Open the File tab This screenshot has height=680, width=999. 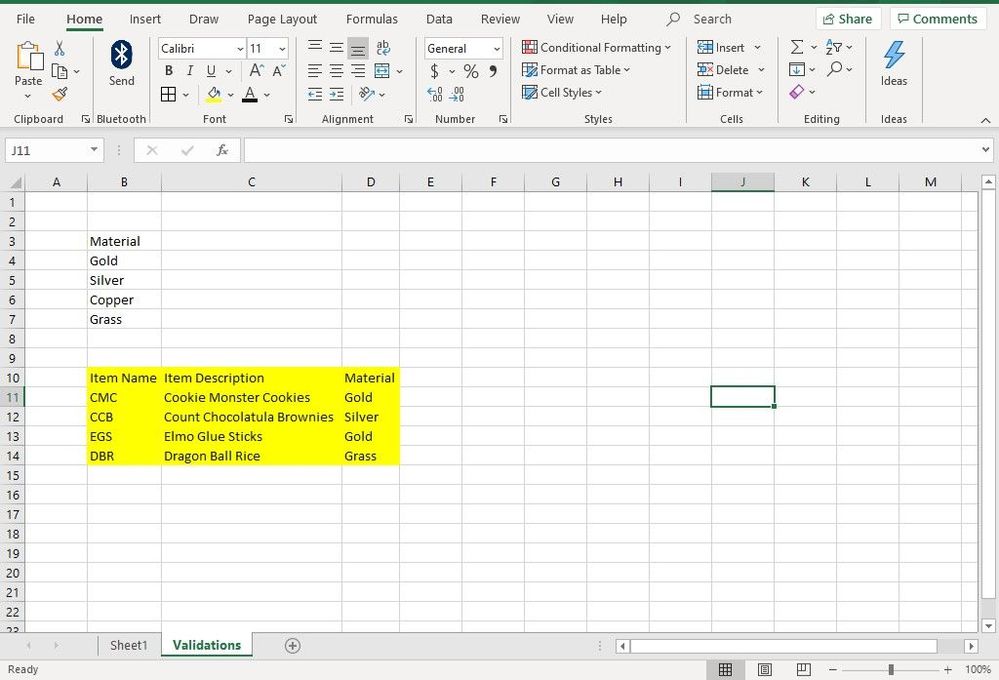click(25, 19)
